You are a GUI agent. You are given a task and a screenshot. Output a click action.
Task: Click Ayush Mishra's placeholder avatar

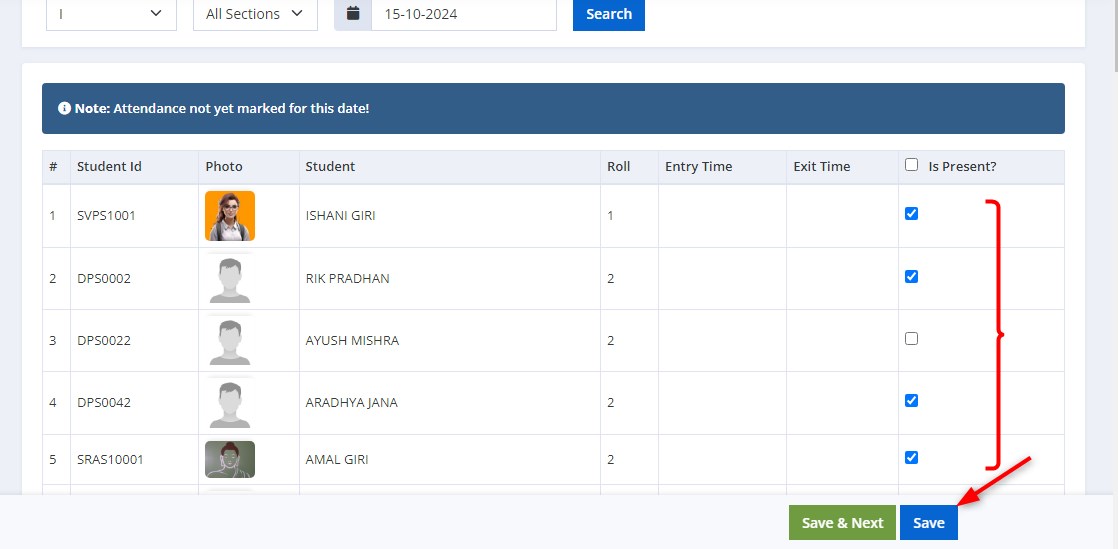pos(230,342)
